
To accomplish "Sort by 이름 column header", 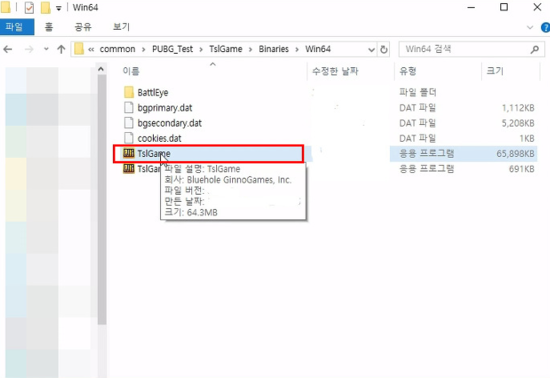I will point(131,71).
